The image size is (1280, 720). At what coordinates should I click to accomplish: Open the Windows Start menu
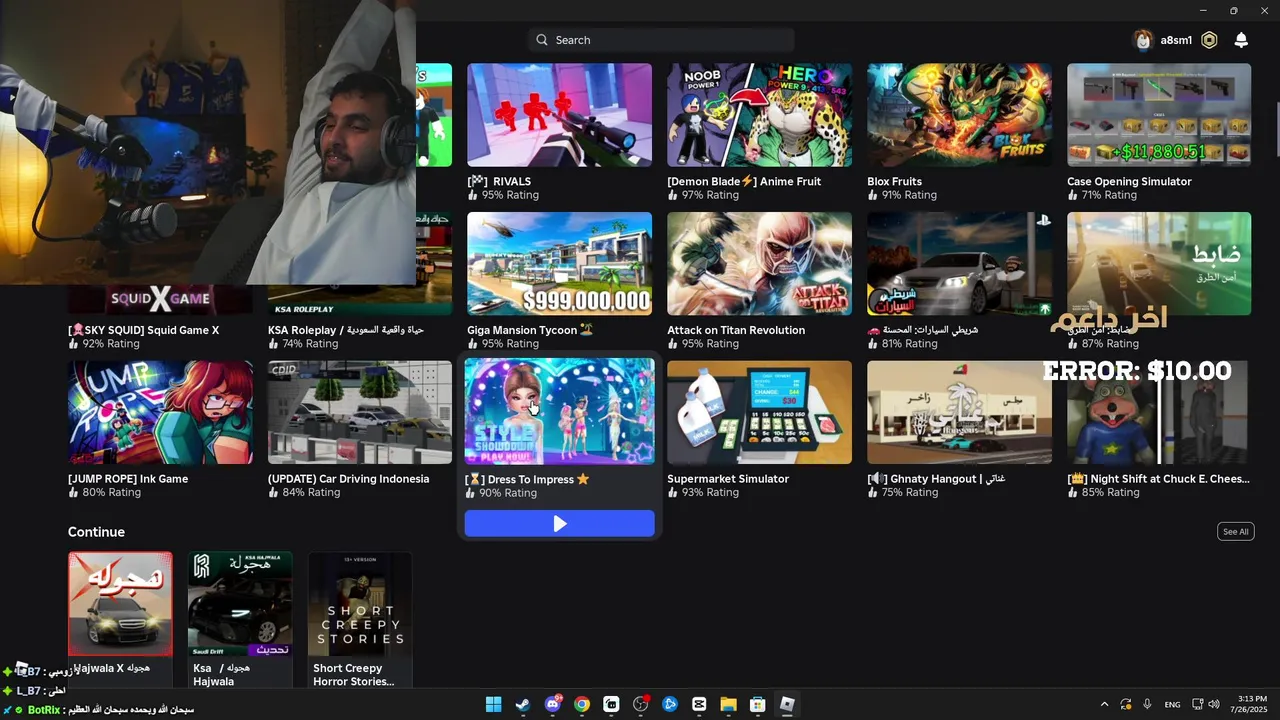(493, 704)
